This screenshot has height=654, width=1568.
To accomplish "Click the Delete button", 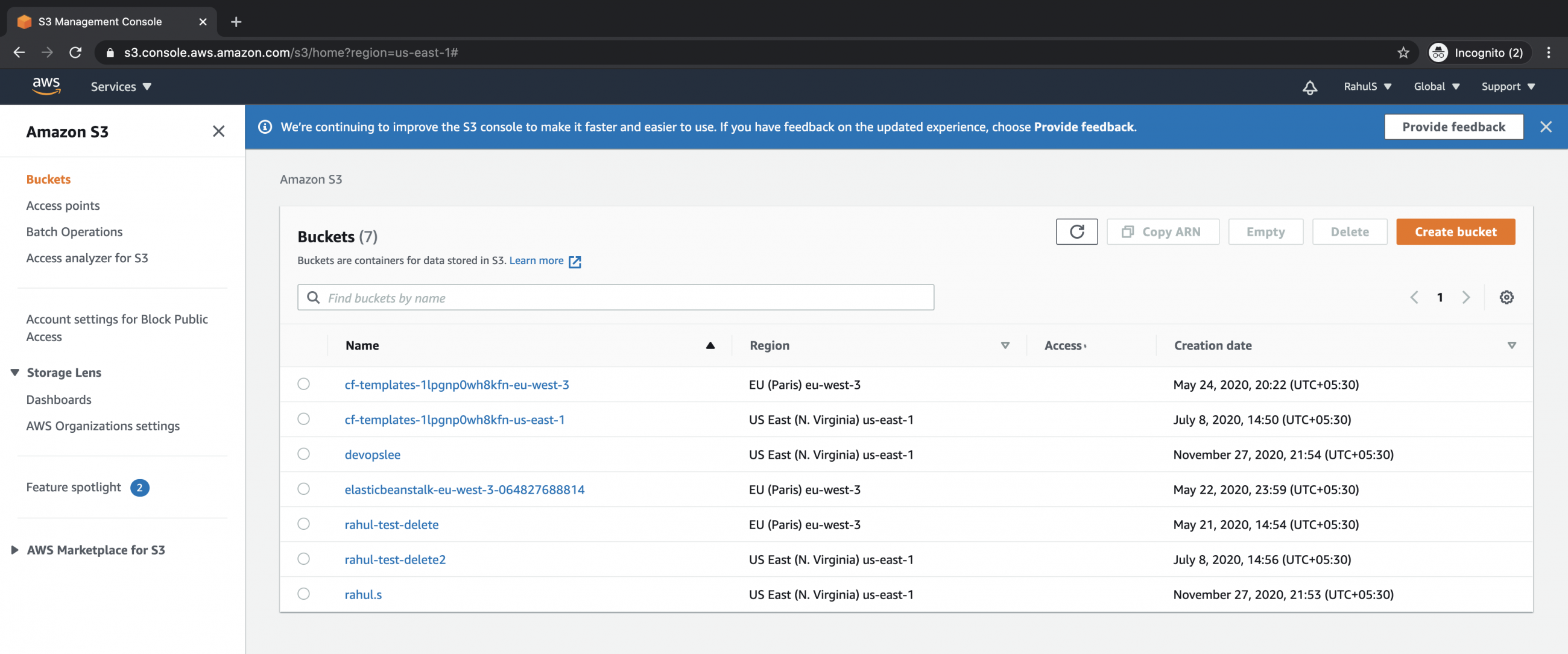I will tap(1349, 232).
